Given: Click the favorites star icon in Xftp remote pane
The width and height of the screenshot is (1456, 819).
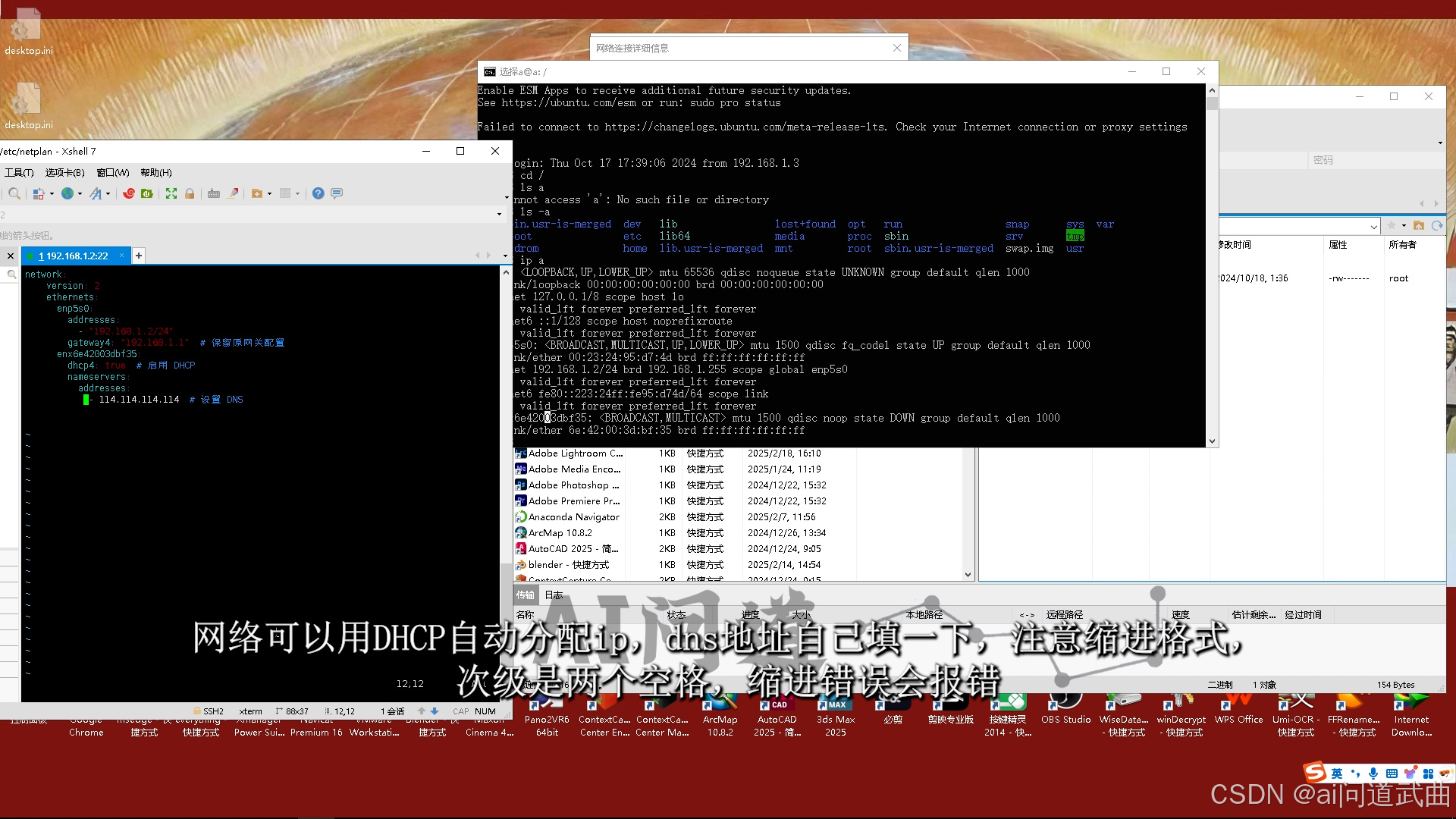Looking at the screenshot, I should point(1392,225).
